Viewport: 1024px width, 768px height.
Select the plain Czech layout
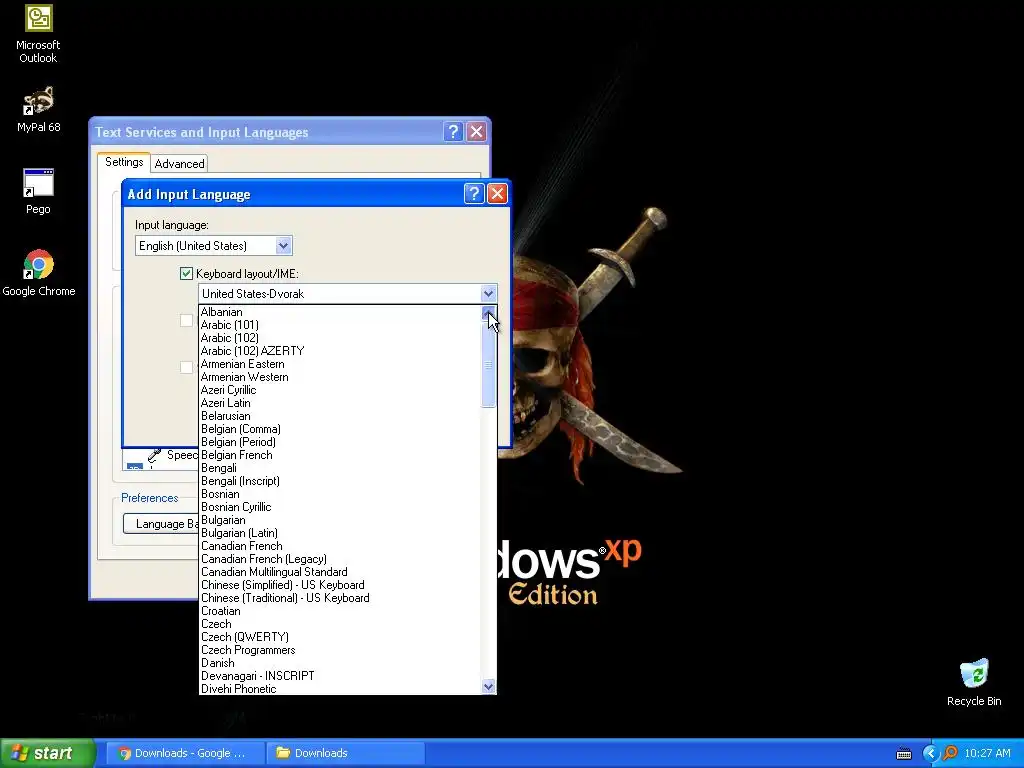point(340,624)
